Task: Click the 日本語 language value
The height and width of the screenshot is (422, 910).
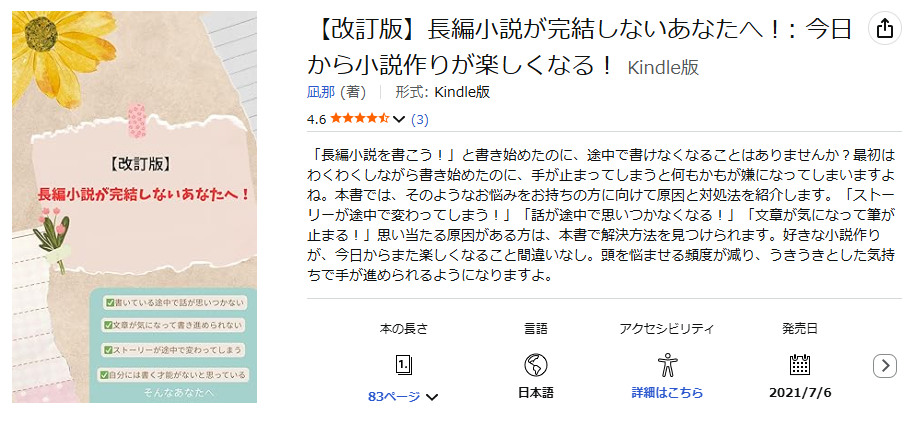Action: coord(536,393)
